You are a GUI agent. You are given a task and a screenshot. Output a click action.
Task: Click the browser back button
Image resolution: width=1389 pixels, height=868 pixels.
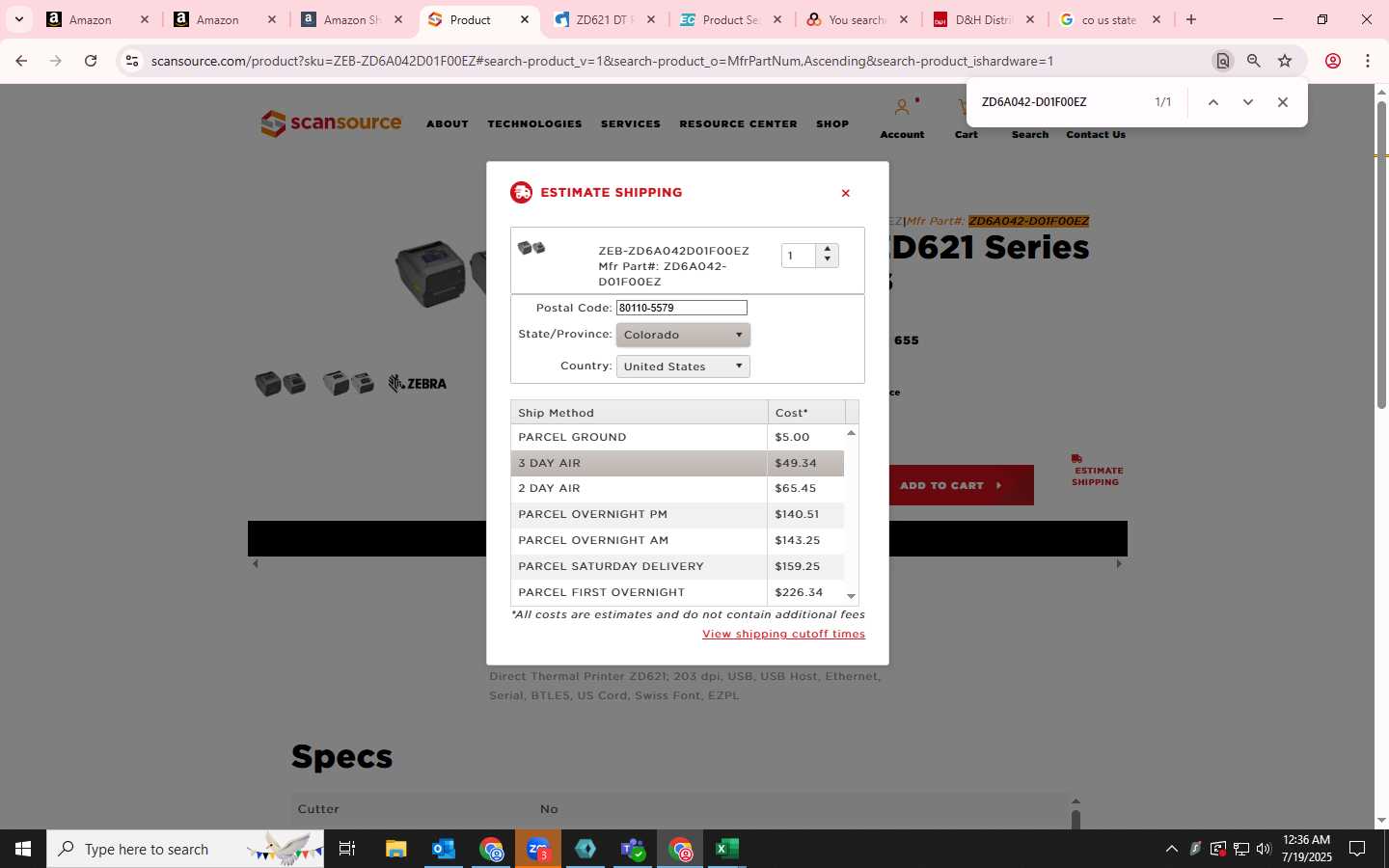(21, 61)
